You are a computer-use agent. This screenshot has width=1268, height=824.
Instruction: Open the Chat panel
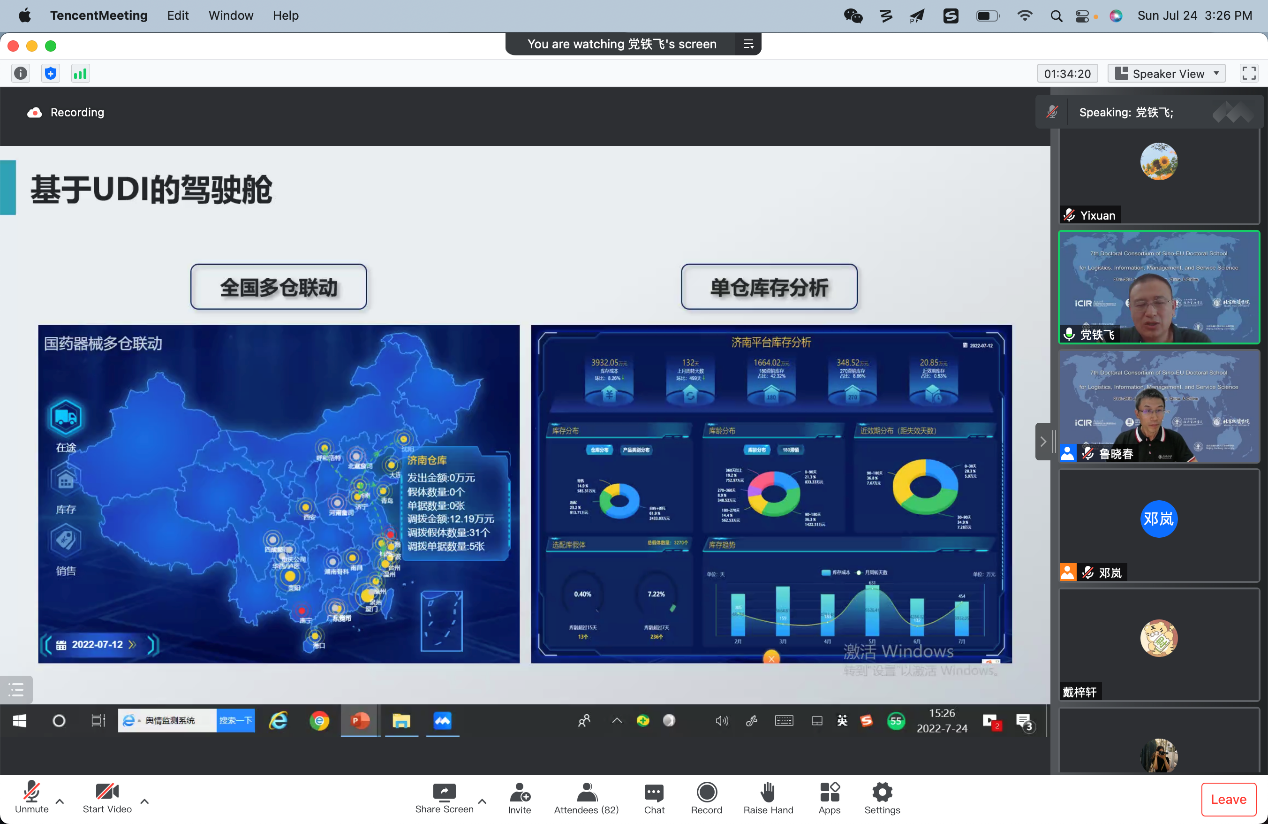654,797
